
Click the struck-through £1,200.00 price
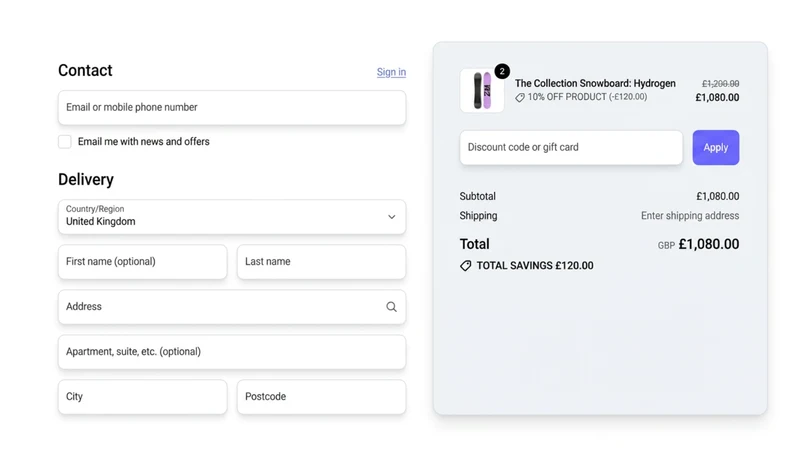pyautogui.click(x=720, y=84)
